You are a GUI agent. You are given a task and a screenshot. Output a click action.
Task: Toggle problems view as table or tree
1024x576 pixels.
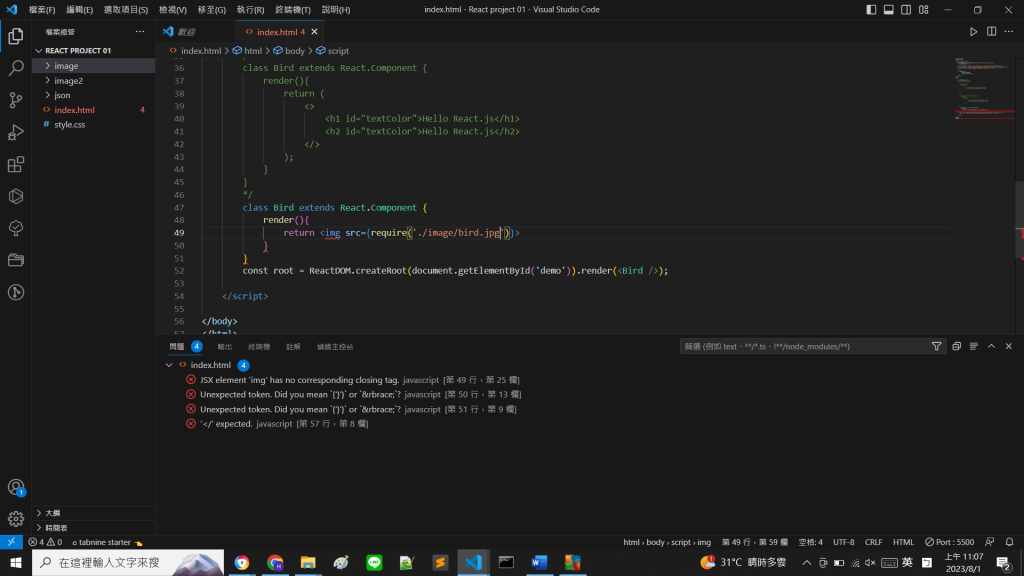coord(974,346)
